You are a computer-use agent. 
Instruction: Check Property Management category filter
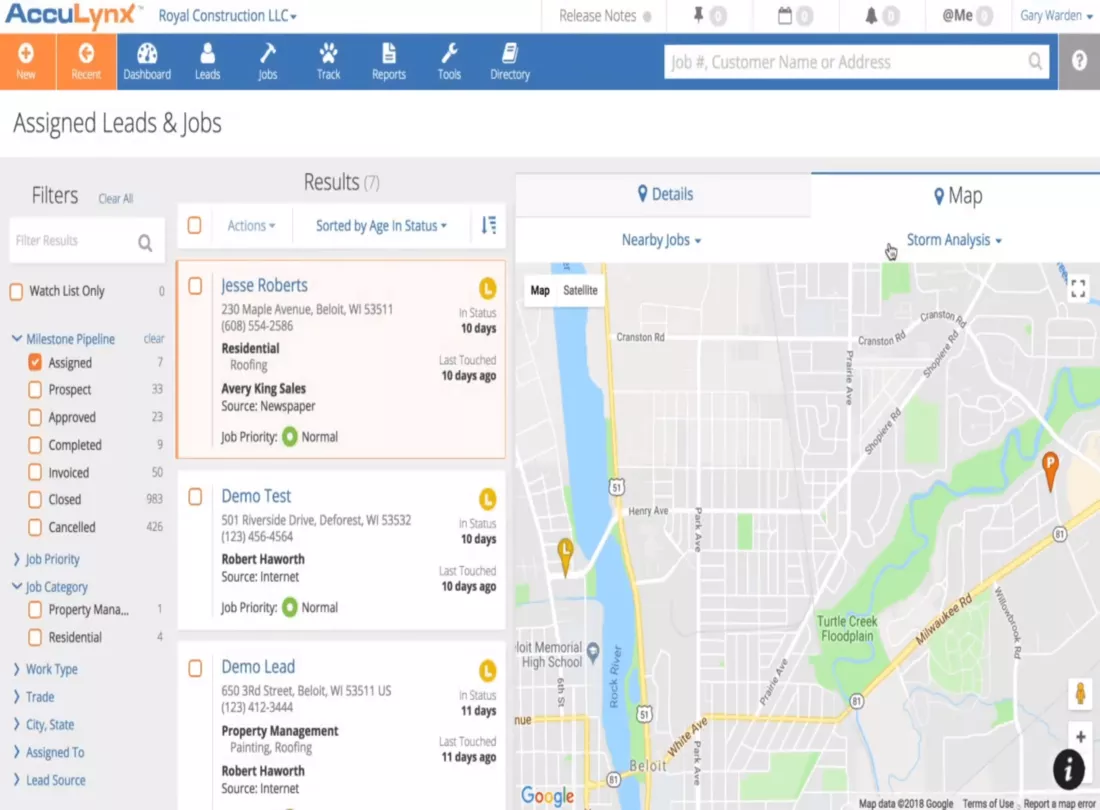pyautogui.click(x=35, y=609)
